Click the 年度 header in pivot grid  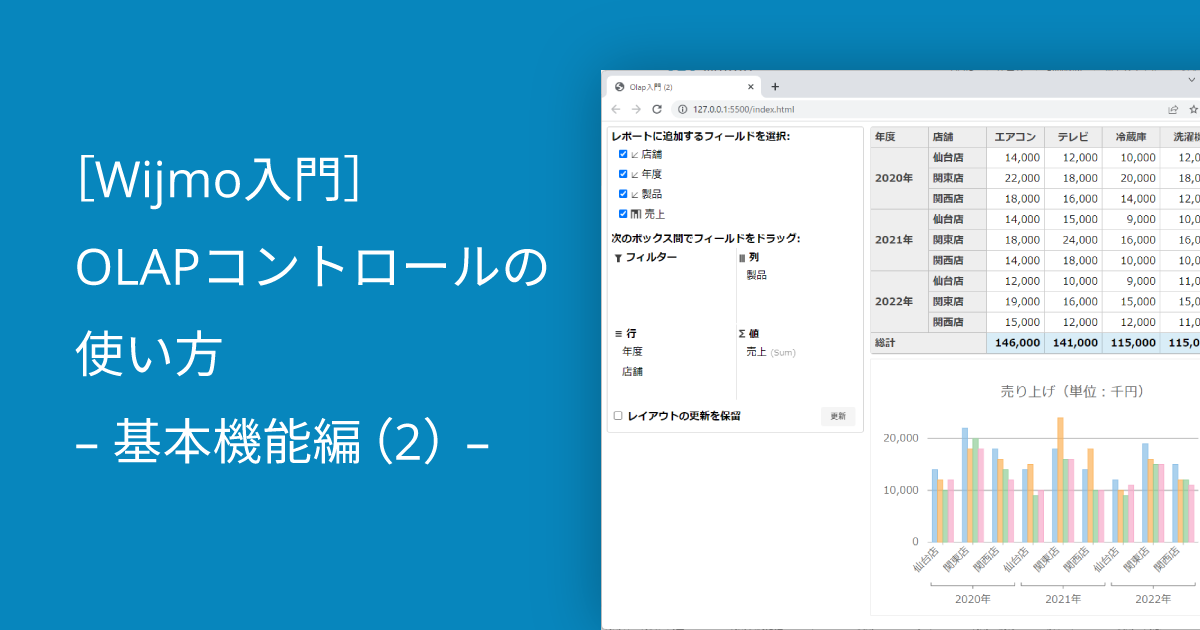point(899,137)
